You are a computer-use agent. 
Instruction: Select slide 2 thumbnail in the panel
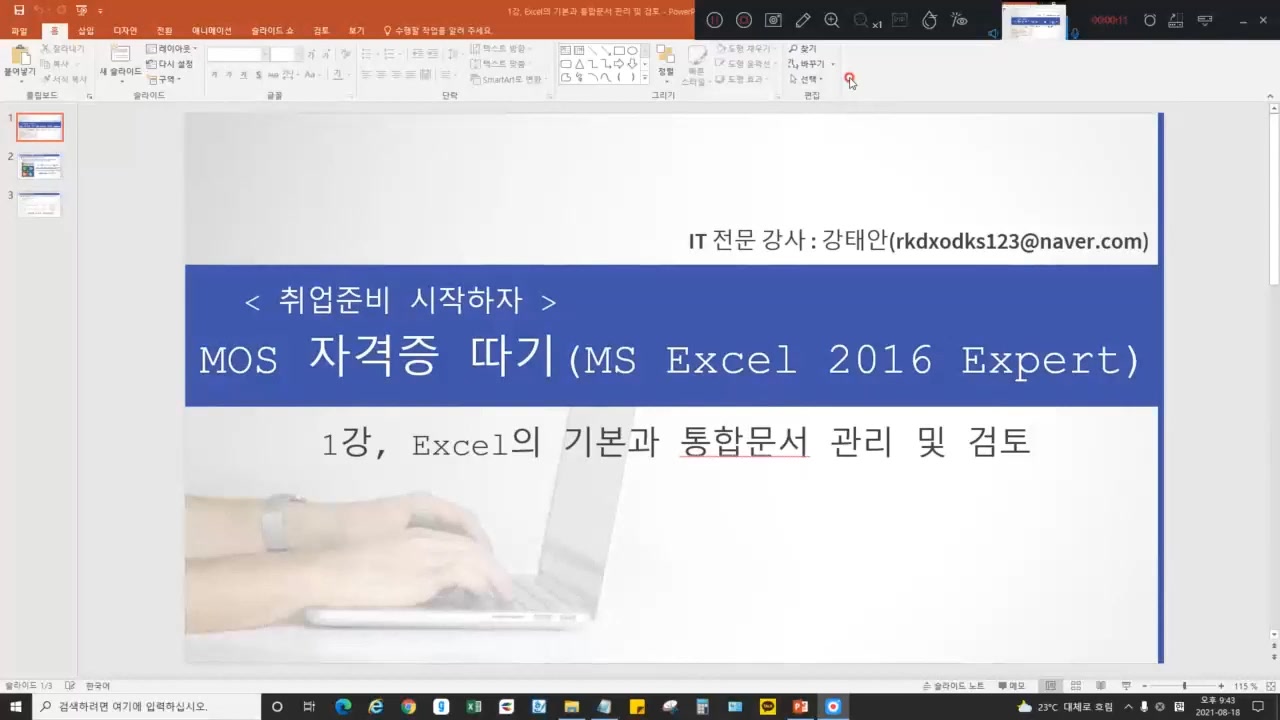tap(40, 166)
